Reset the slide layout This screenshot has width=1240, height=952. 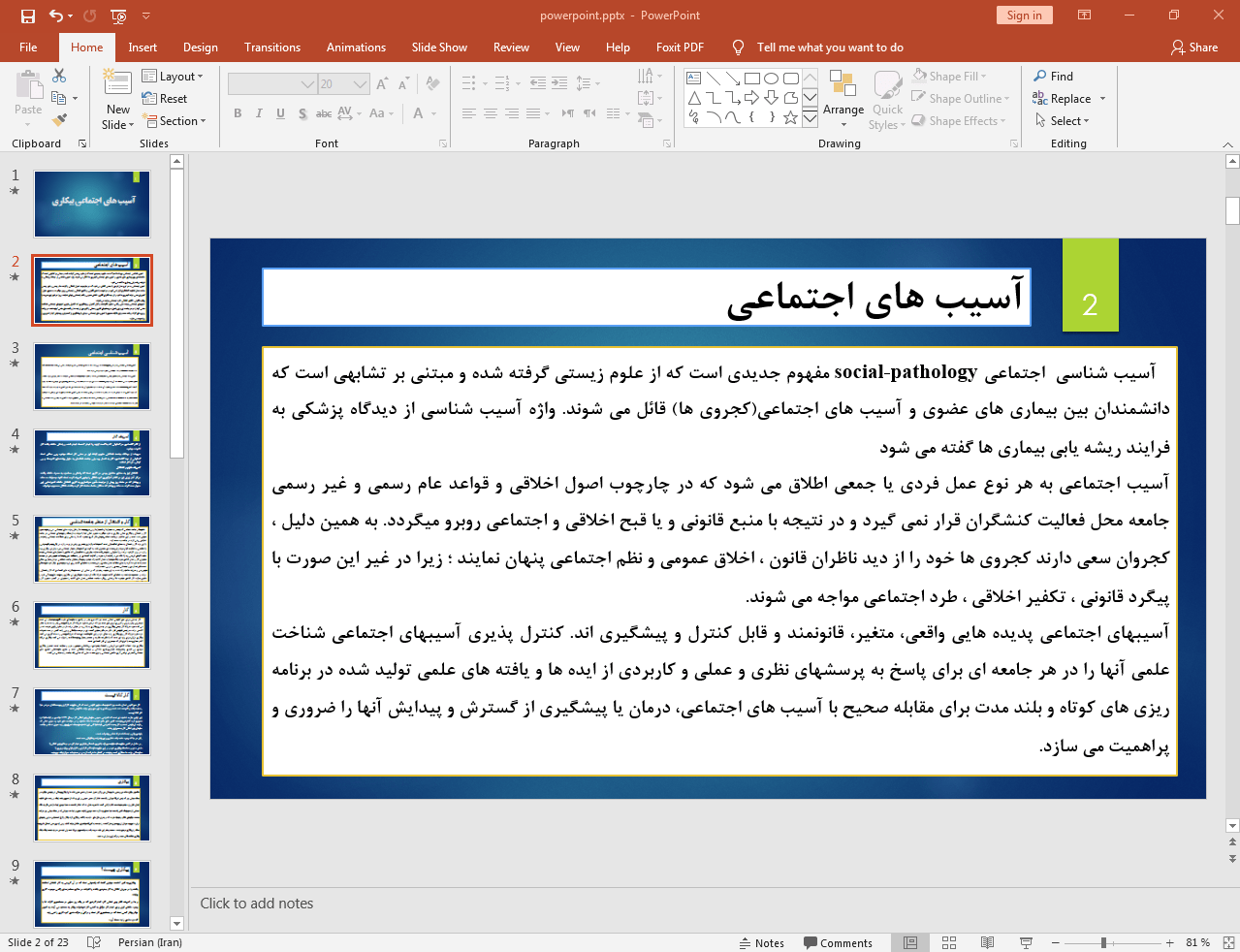click(165, 99)
